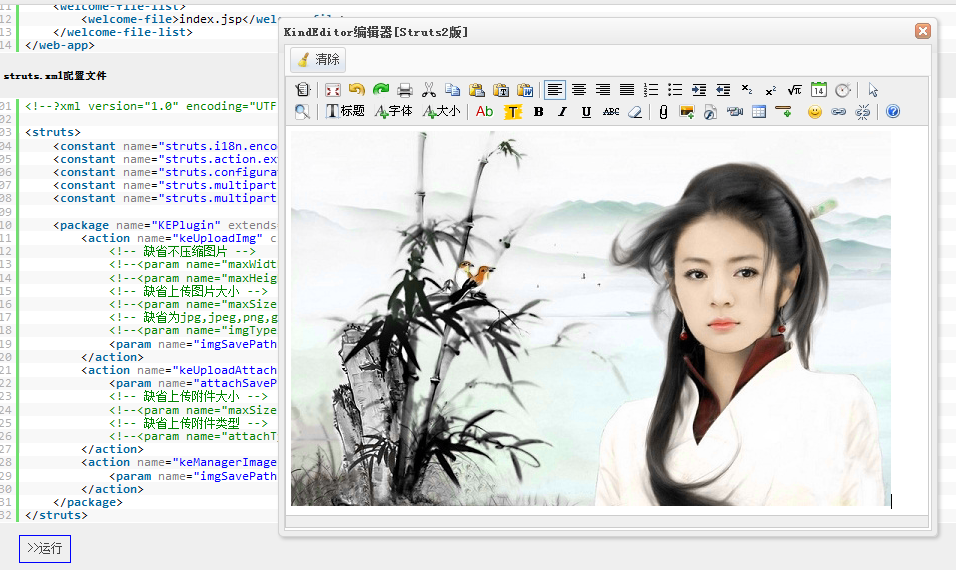Image resolution: width=956 pixels, height=570 pixels.
Task: Click the Copy icon
Action: pyautogui.click(x=452, y=90)
